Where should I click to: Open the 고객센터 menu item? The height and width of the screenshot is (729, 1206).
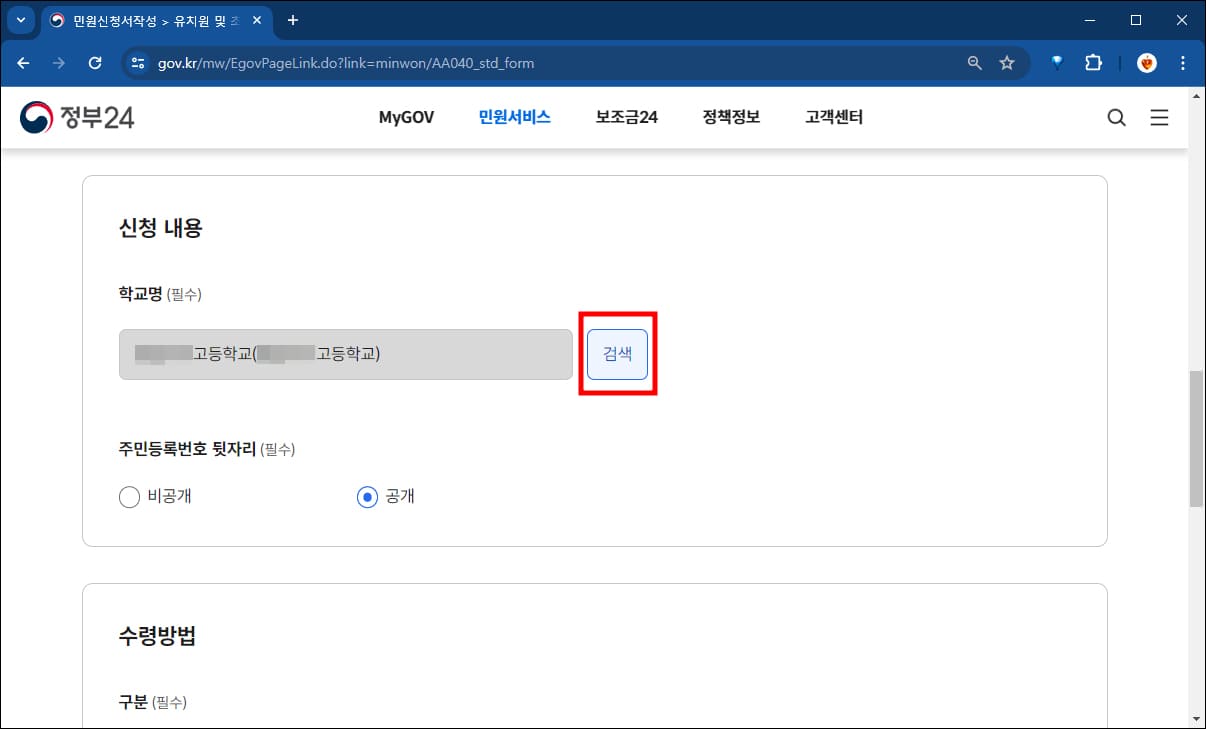tap(833, 117)
